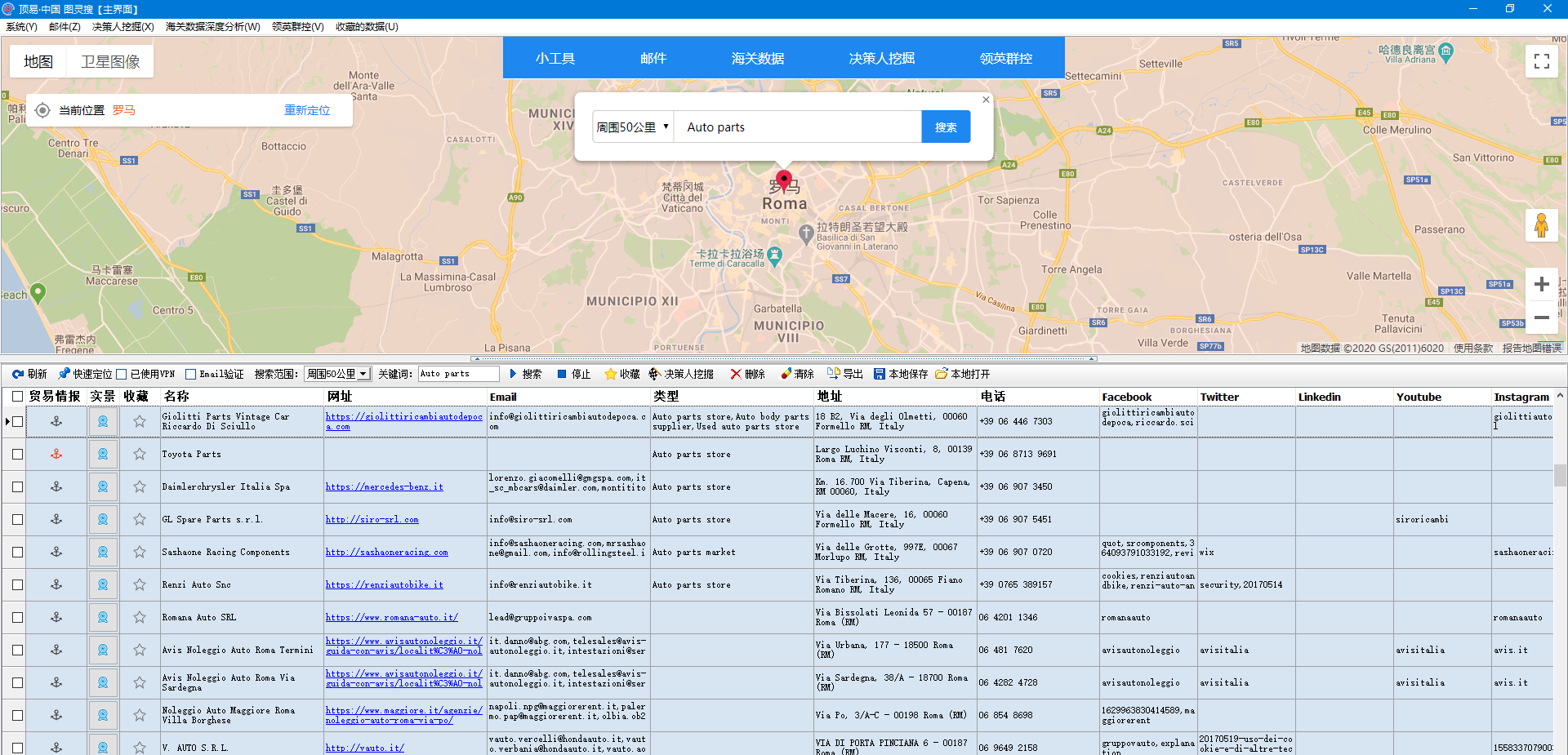
Task: Zoom out the map with minus
Action: pyautogui.click(x=1542, y=317)
